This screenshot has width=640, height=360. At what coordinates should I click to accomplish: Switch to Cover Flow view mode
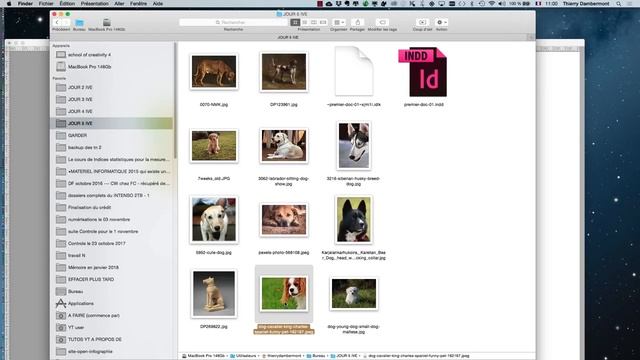(x=323, y=22)
